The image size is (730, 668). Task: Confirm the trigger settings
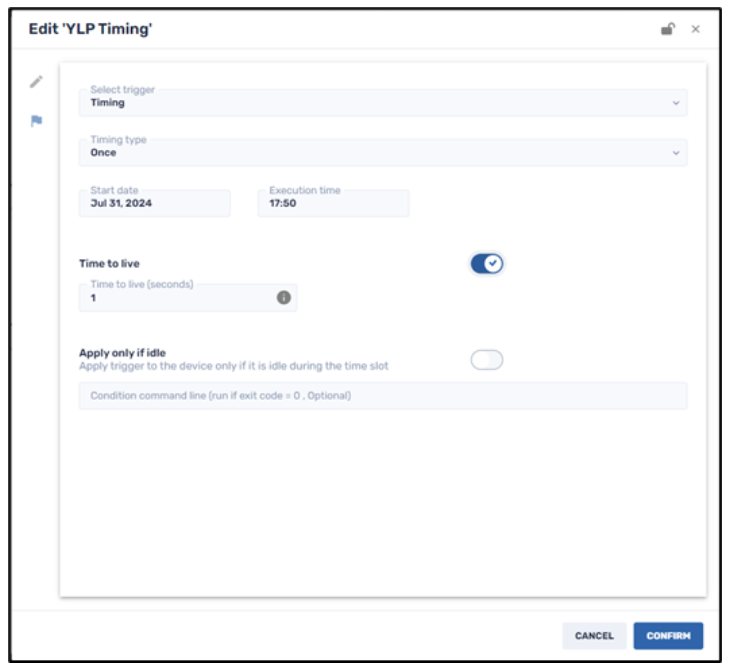click(667, 636)
